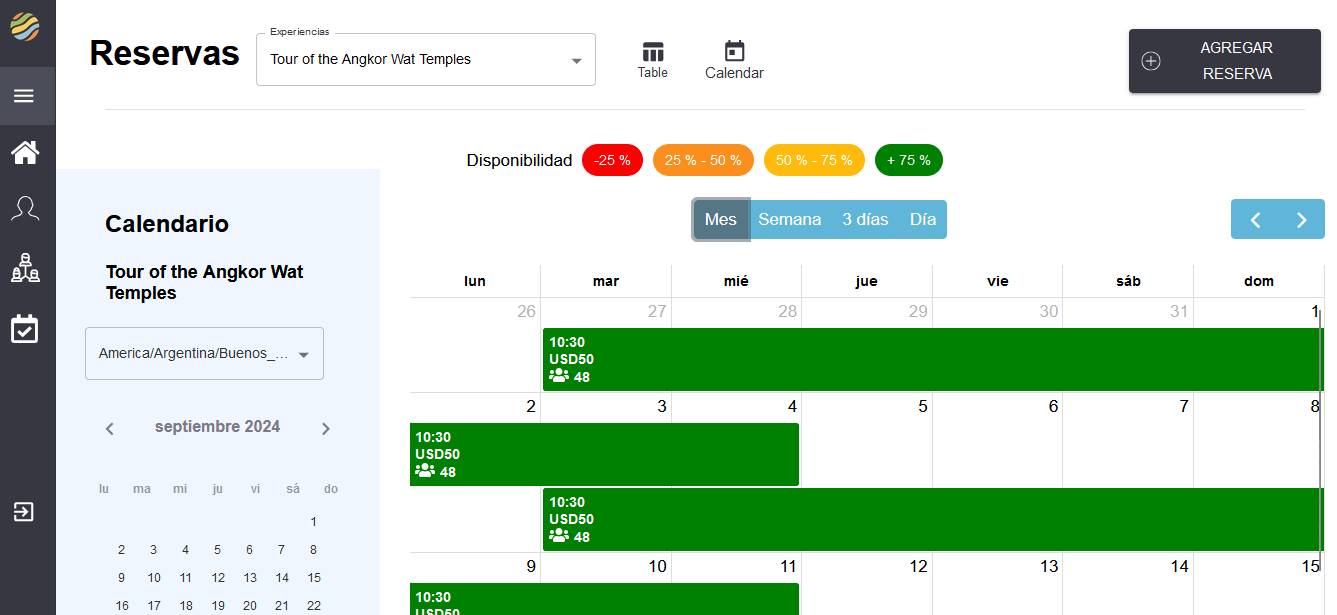1337x615 pixels.
Task: Select day 10 in the mini calendar
Action: 154,578
